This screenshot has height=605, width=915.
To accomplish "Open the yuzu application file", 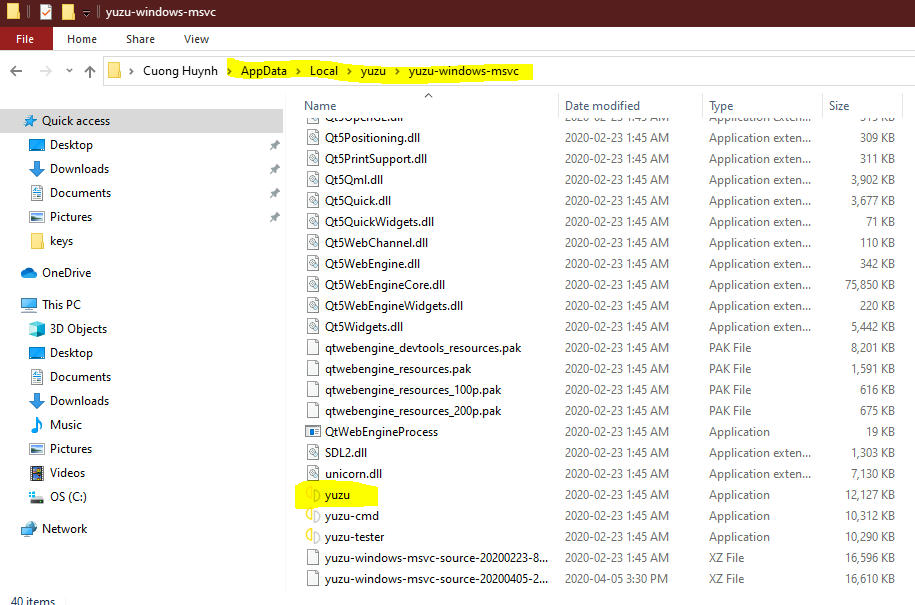I will [337, 495].
